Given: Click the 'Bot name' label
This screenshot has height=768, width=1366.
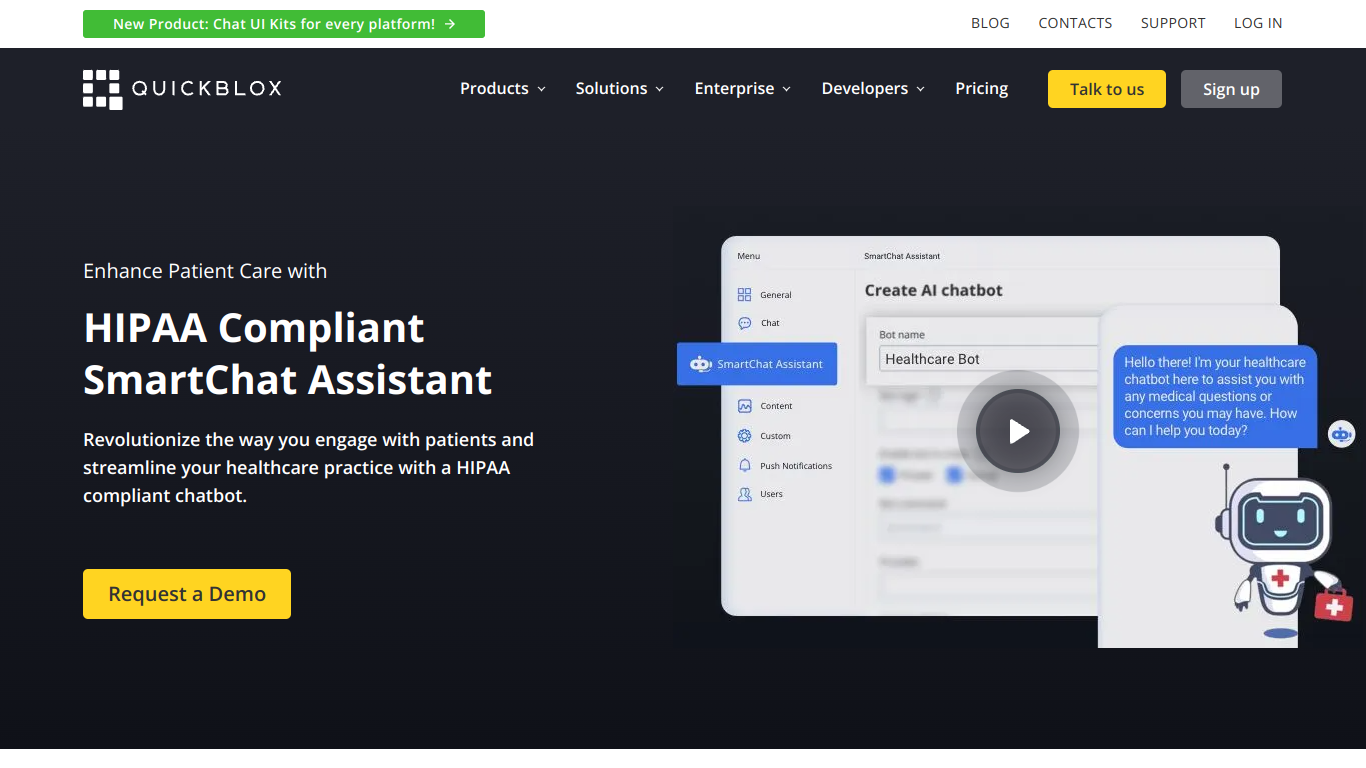Looking at the screenshot, I should pyautogui.click(x=902, y=335).
